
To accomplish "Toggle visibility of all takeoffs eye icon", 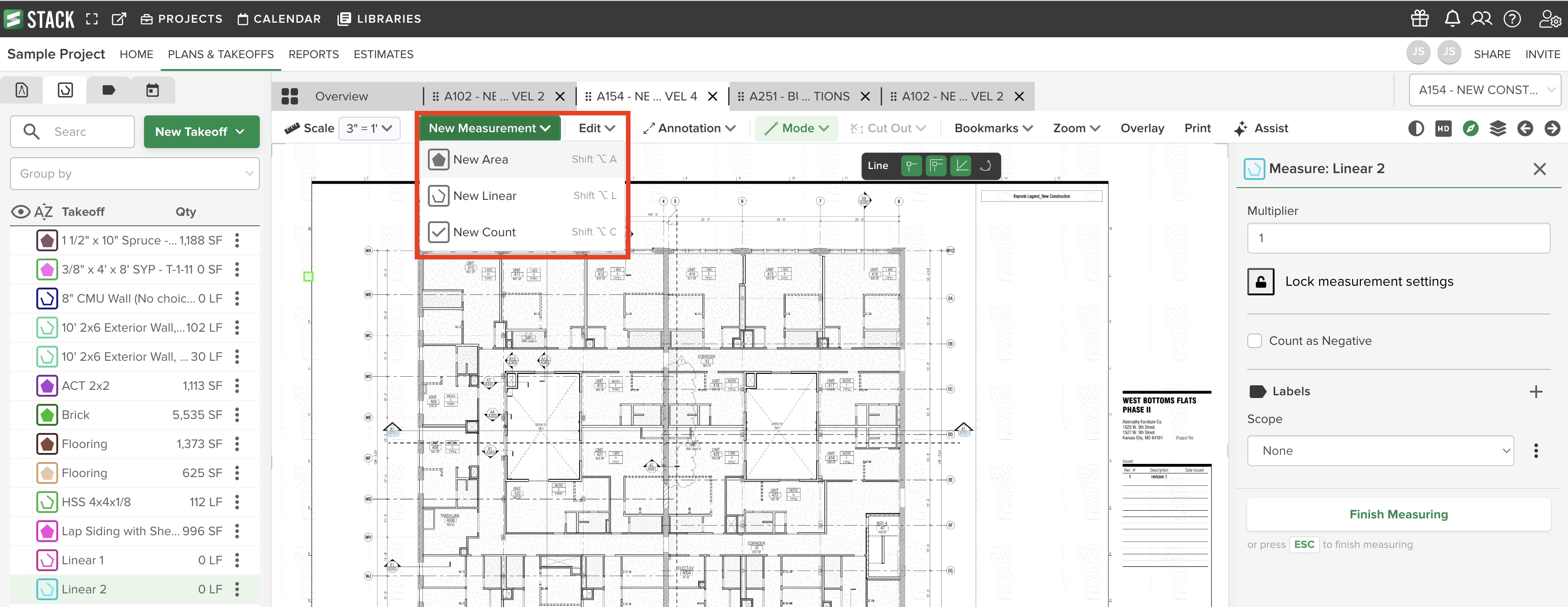I will tap(21, 212).
